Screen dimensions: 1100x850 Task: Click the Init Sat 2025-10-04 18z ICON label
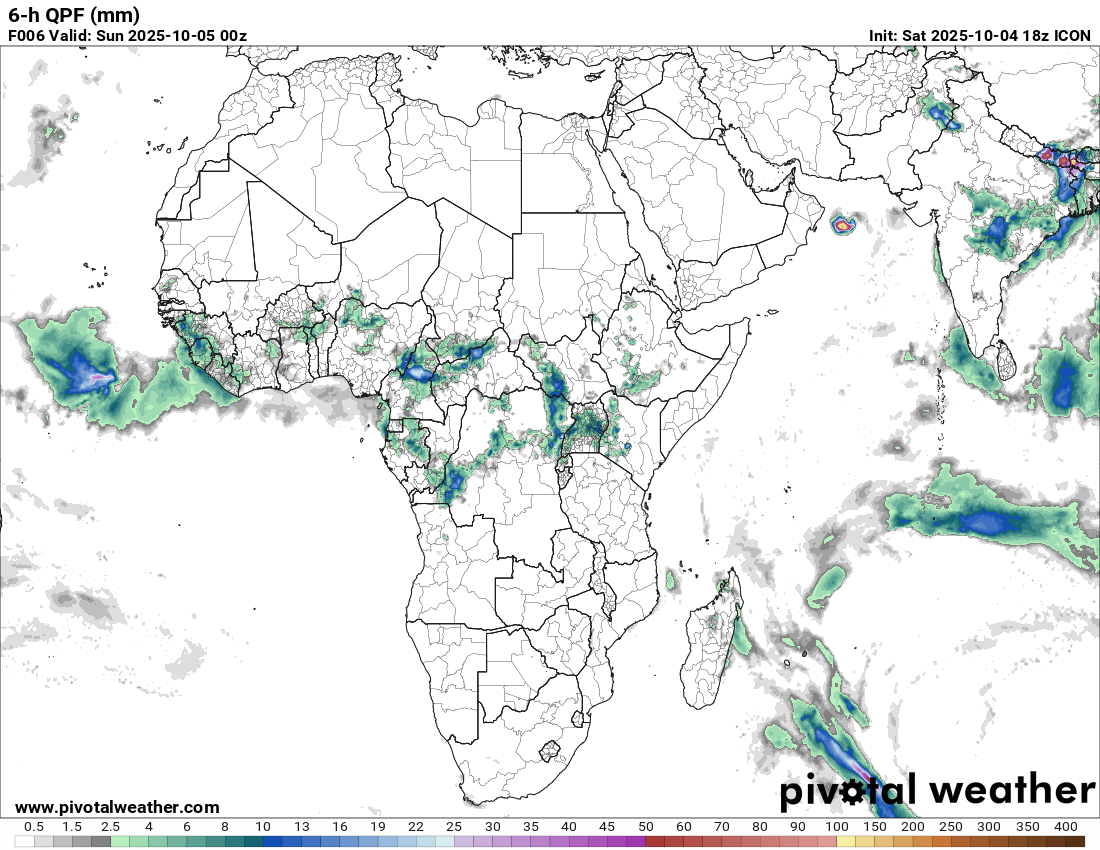point(980,36)
